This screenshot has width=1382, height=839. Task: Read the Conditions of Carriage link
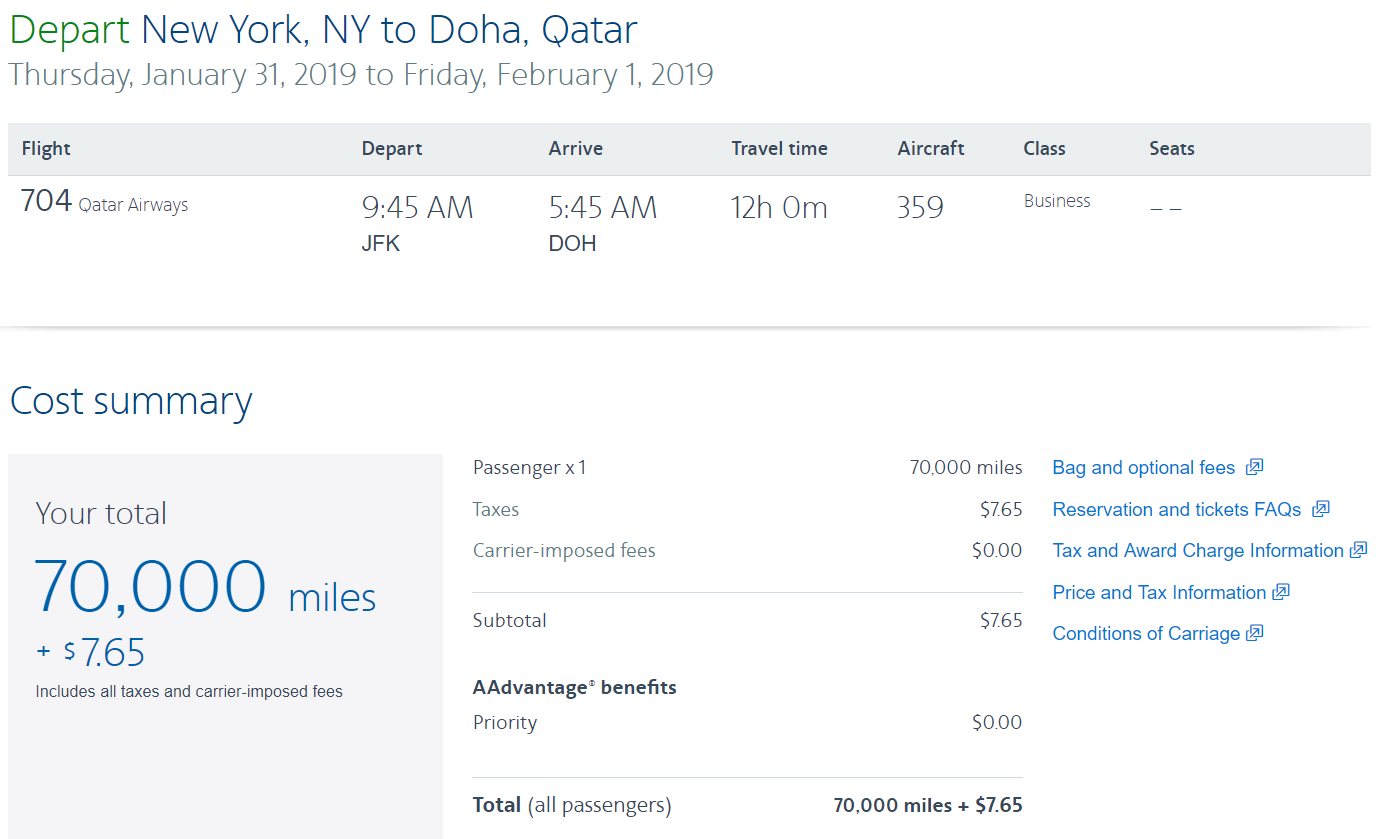coord(1145,634)
